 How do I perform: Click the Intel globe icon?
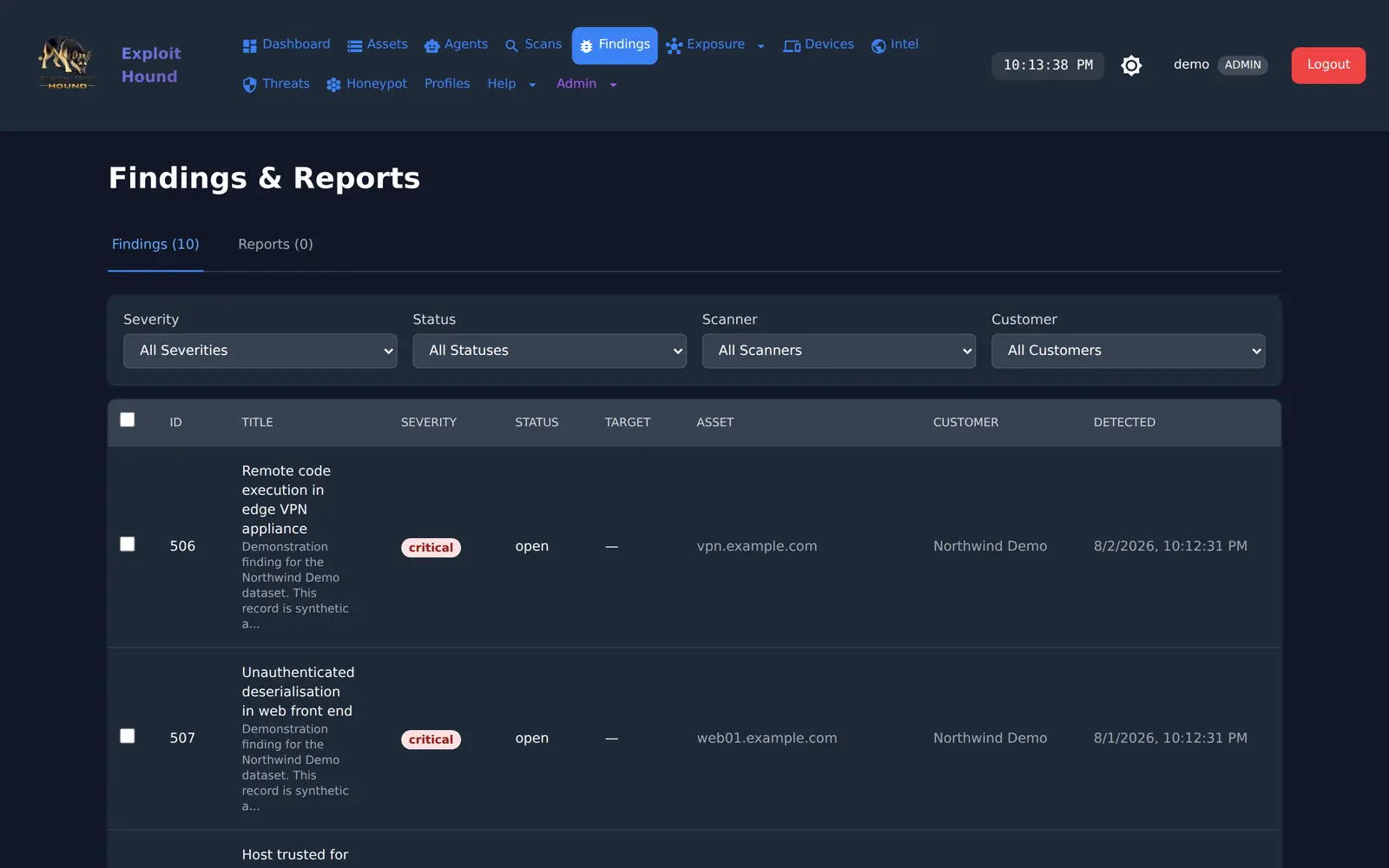[x=879, y=46]
